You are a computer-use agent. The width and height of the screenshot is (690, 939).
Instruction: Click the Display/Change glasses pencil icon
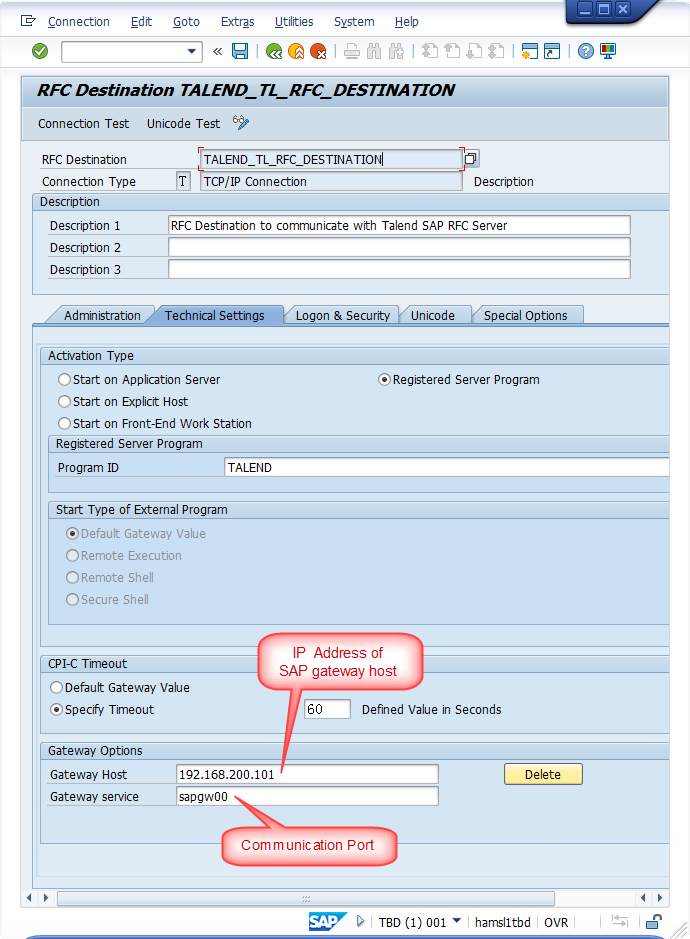241,123
